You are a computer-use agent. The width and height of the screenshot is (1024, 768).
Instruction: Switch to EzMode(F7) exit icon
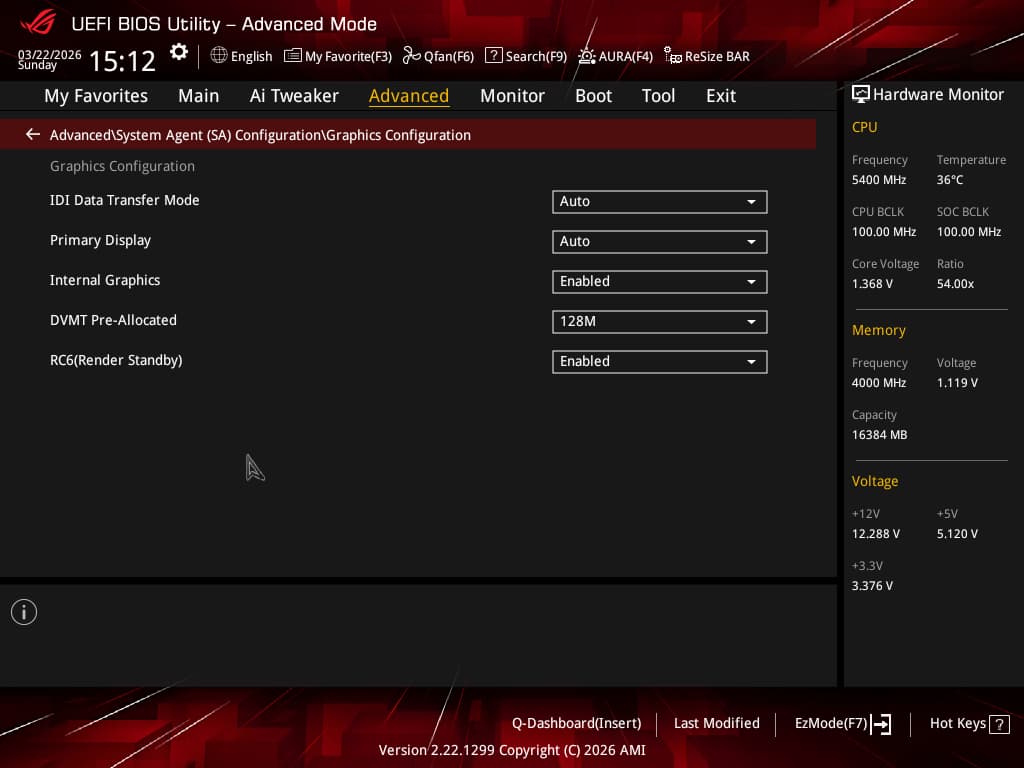pos(881,724)
